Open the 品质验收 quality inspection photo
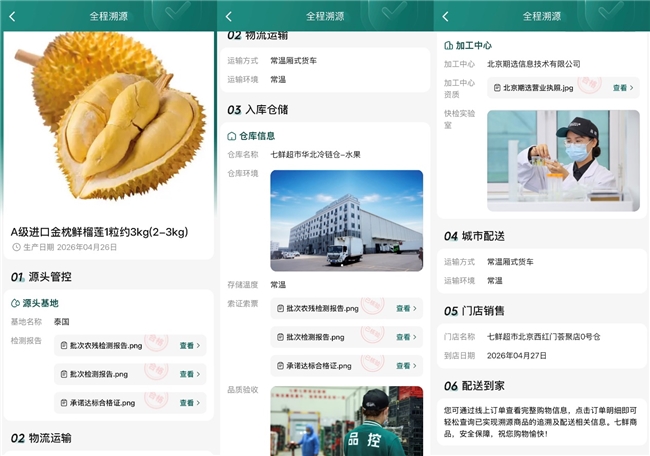The height and width of the screenshot is (456, 650). pos(346,420)
